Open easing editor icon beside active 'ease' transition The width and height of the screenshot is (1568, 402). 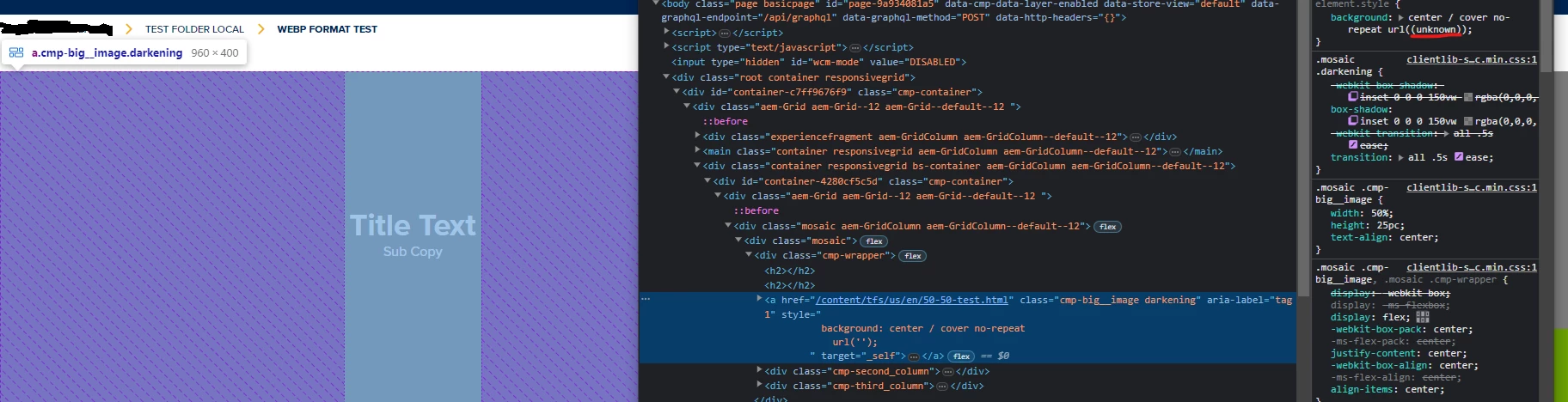click(x=1459, y=157)
